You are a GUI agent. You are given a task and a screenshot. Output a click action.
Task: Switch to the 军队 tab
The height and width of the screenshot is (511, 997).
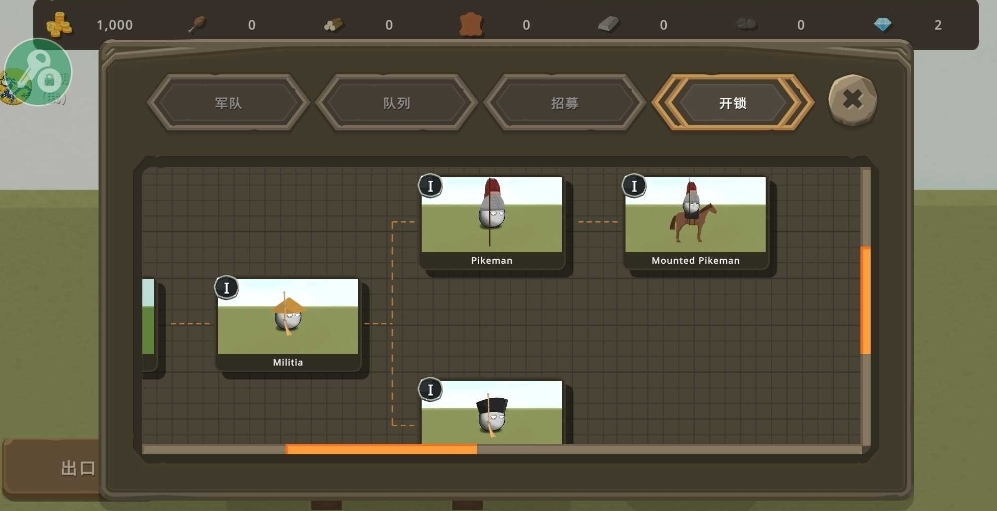[x=228, y=102]
